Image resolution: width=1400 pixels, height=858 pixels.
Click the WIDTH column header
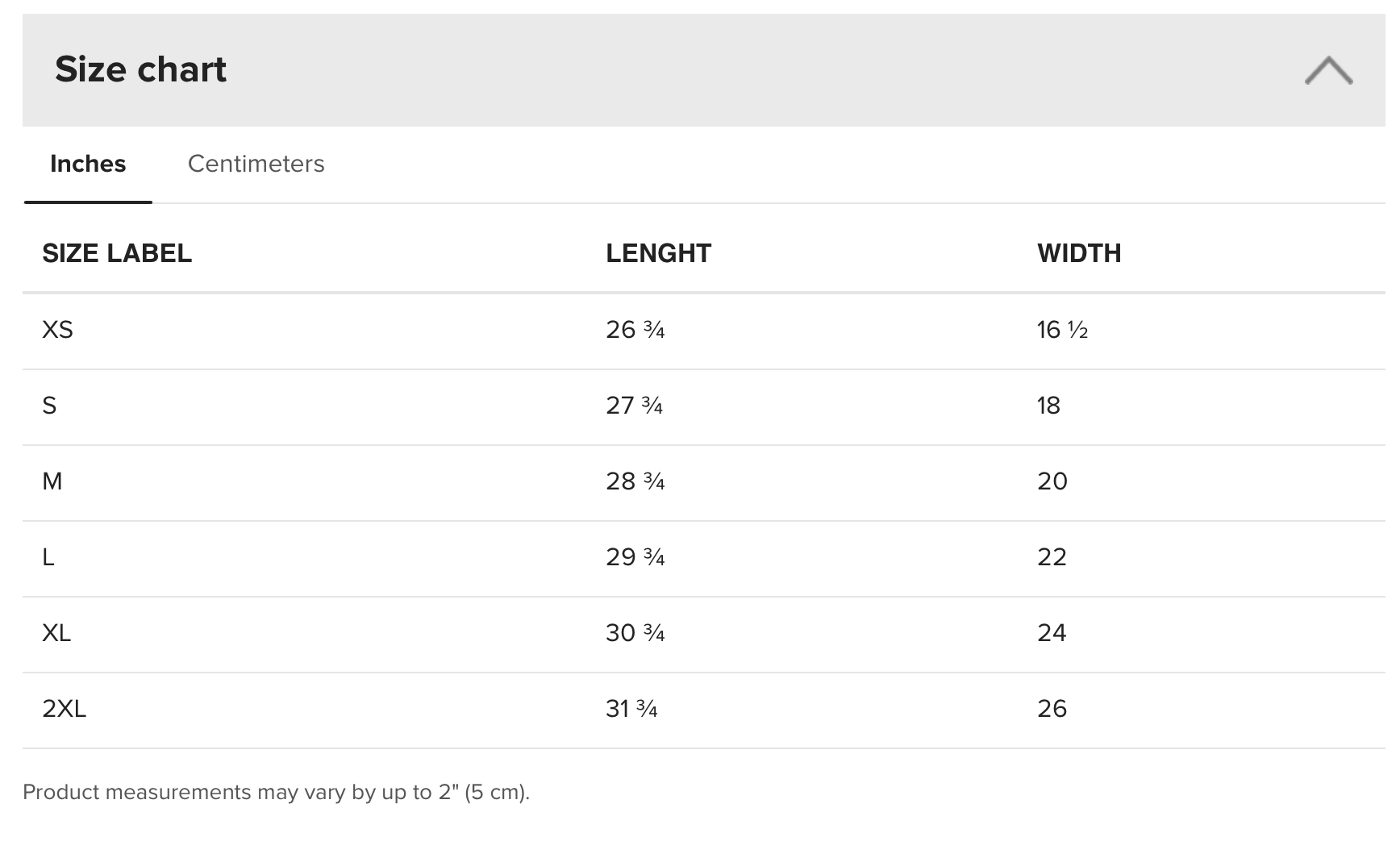(1079, 253)
